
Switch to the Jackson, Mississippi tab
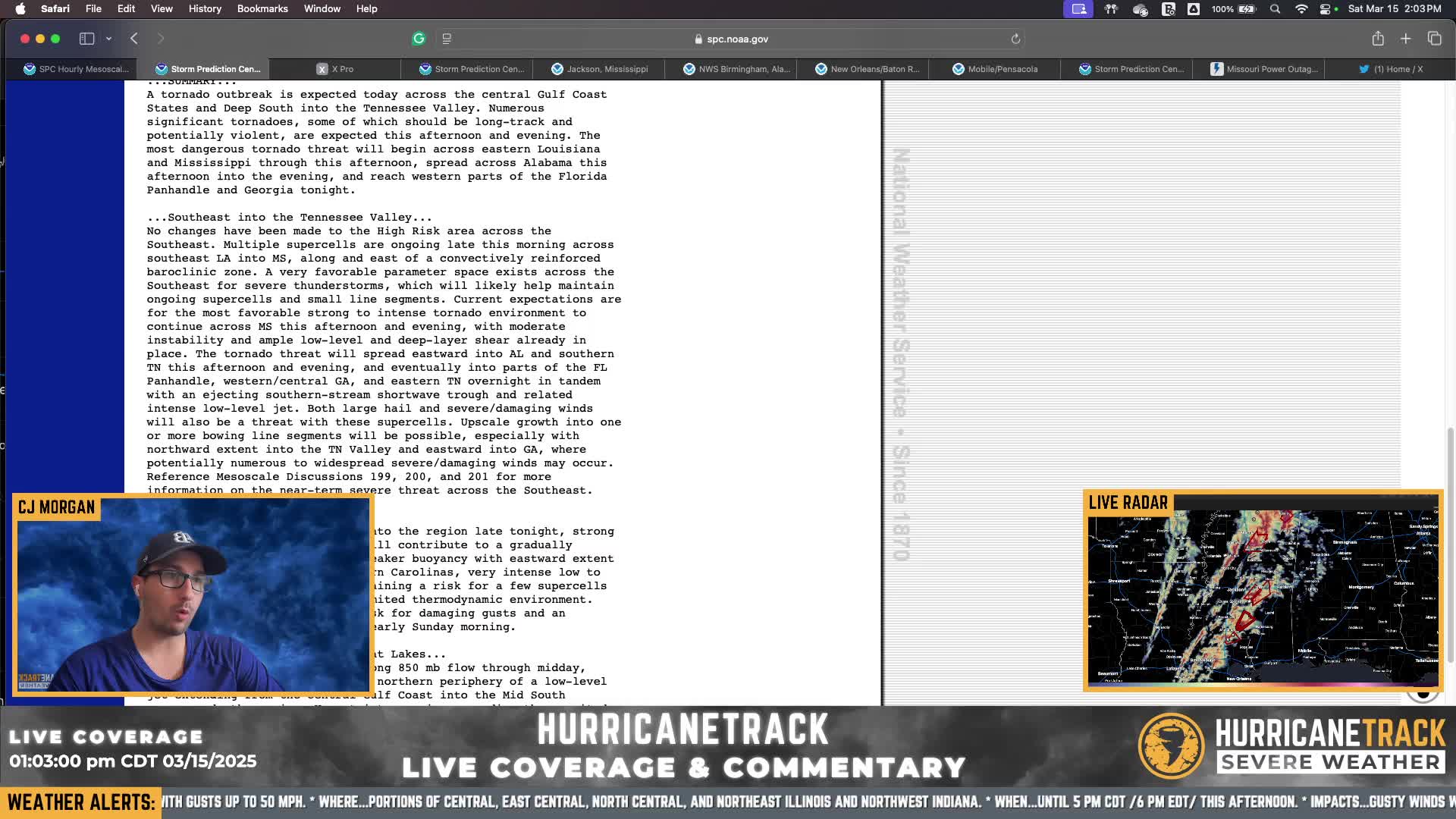pyautogui.click(x=599, y=69)
